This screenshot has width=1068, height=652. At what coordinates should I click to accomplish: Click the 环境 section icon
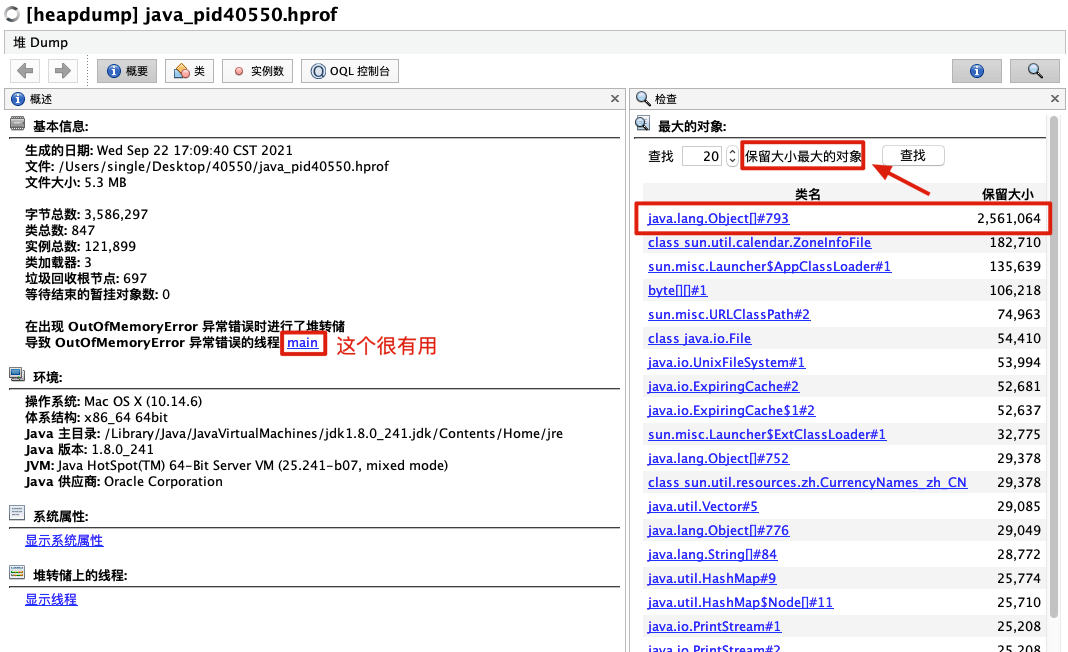coord(18,375)
